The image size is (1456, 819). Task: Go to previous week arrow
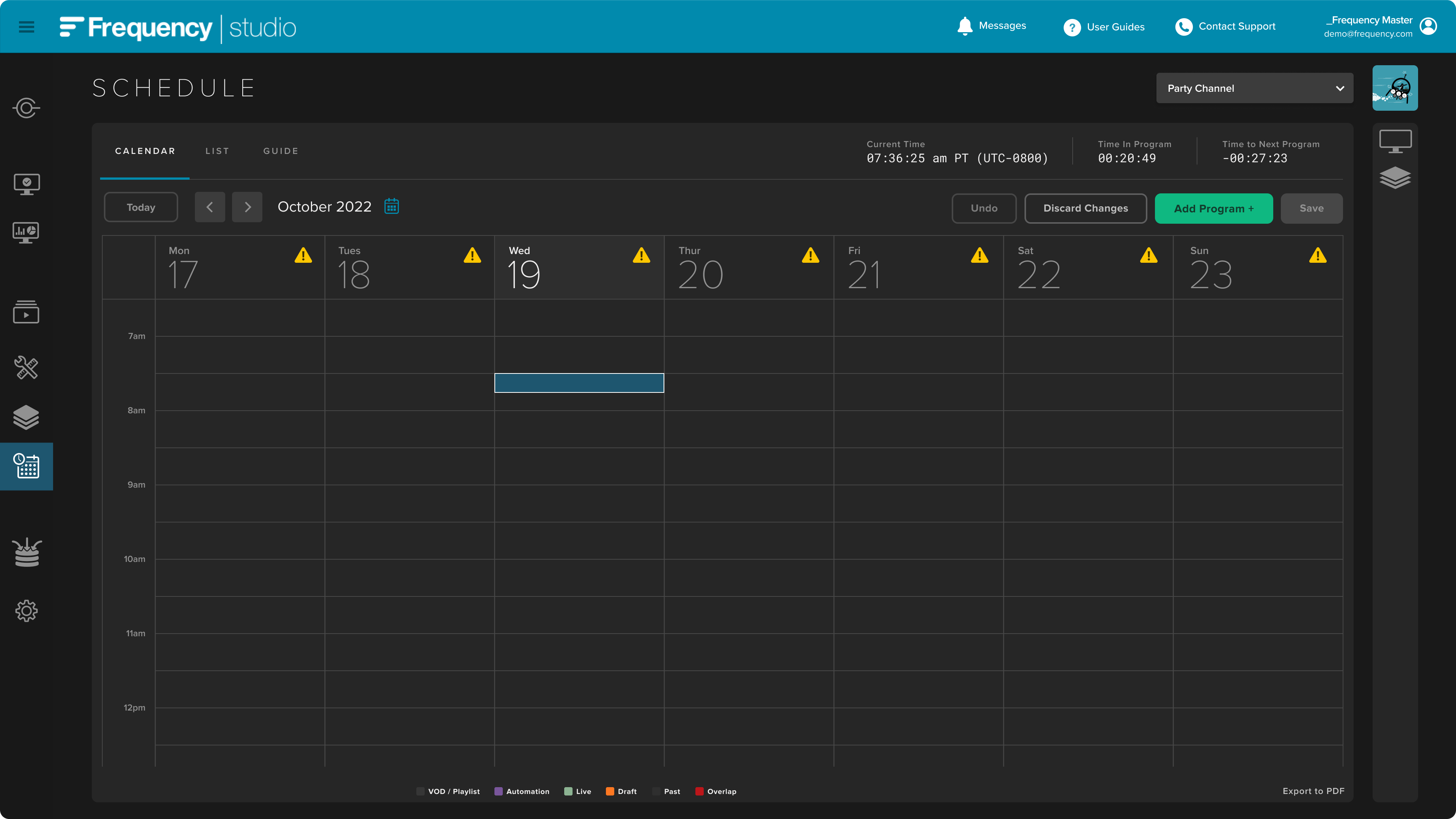tap(210, 207)
